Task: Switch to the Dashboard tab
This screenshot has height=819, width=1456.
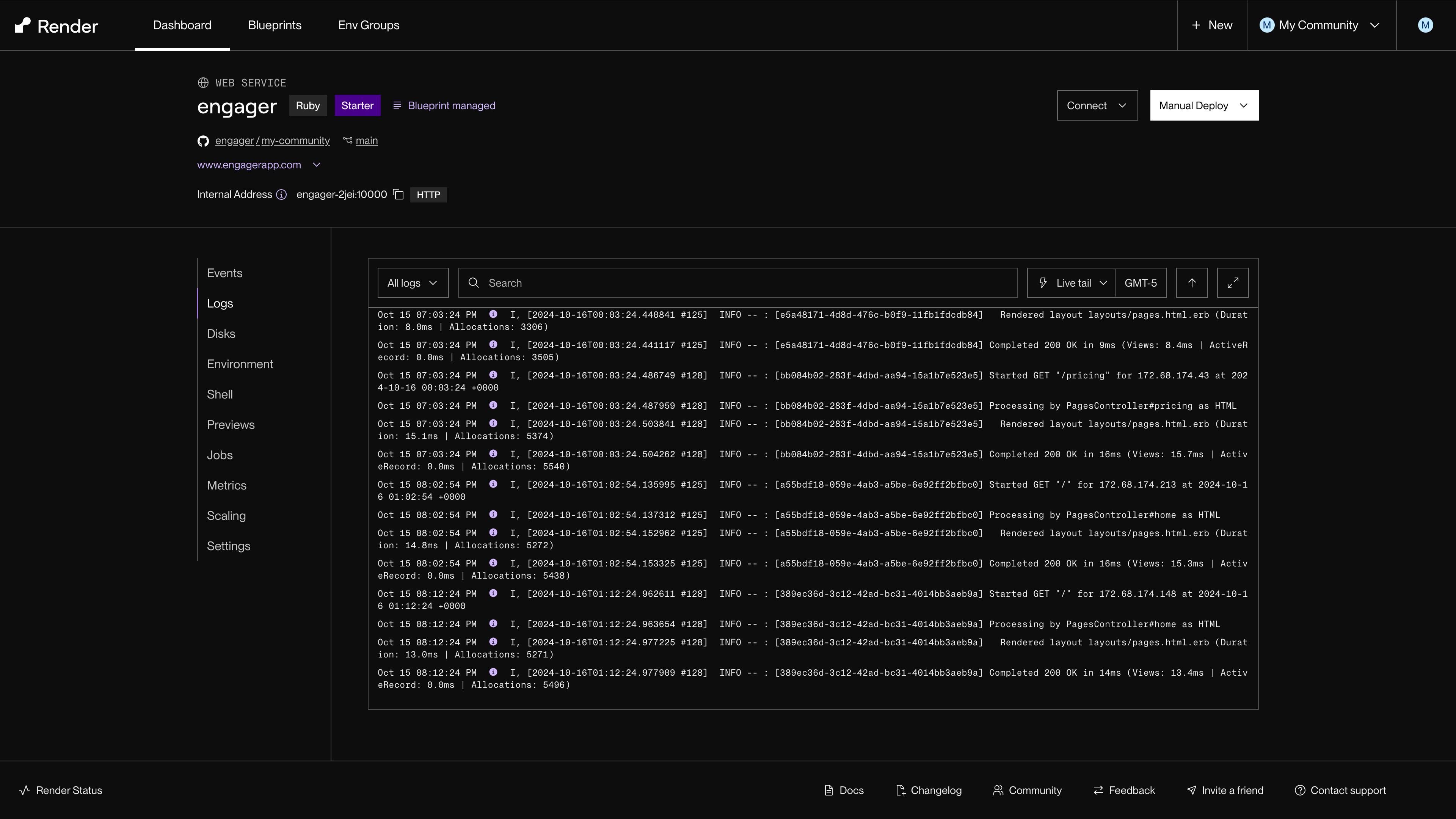Action: [x=182, y=25]
